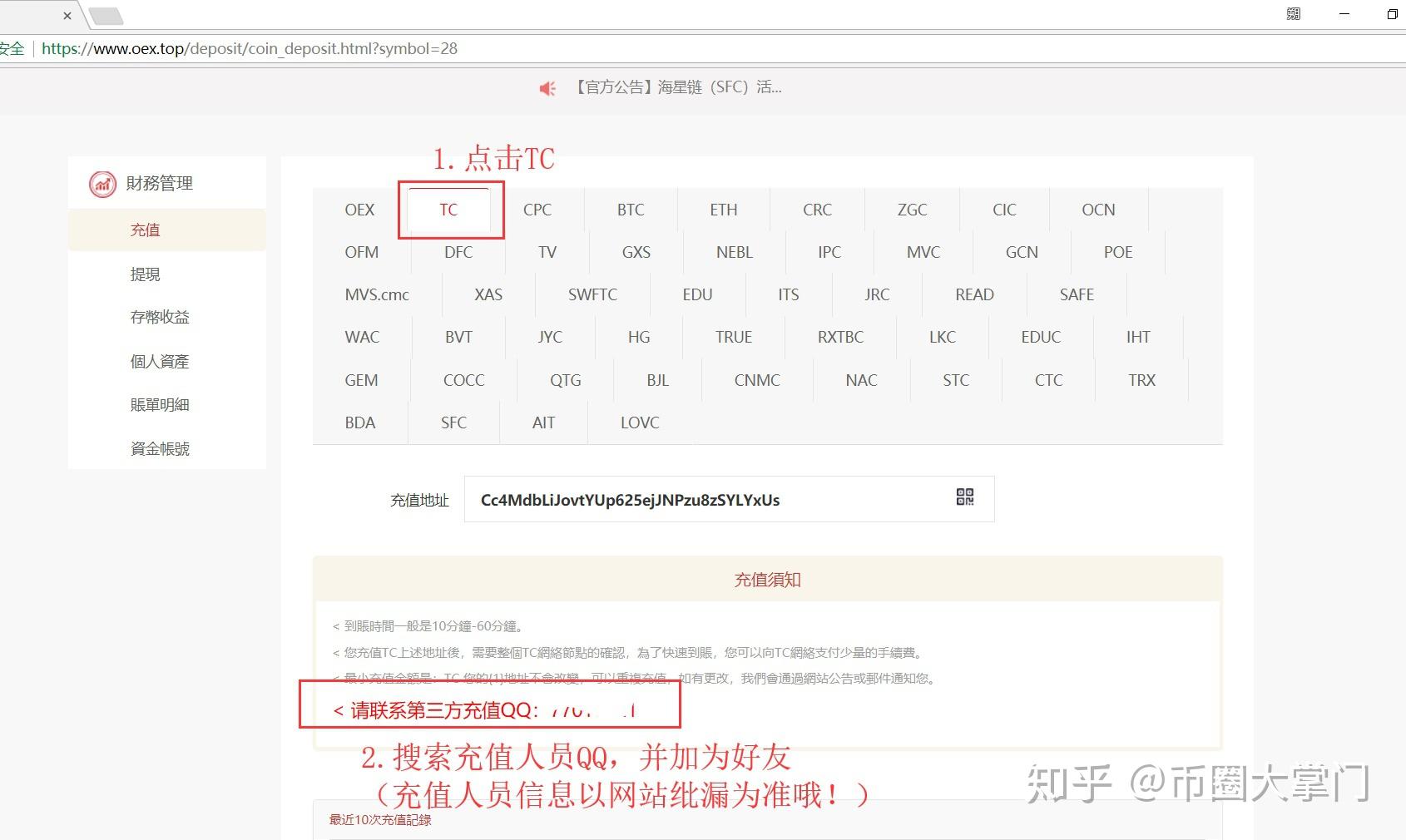Switch to the BTC deposit tab
This screenshot has width=1406, height=840.
click(631, 210)
